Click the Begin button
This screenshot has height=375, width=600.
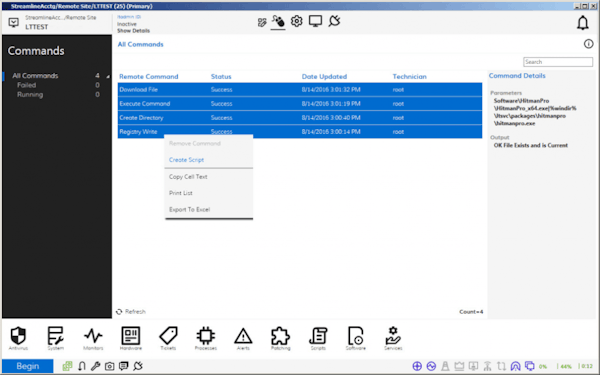coord(28,366)
